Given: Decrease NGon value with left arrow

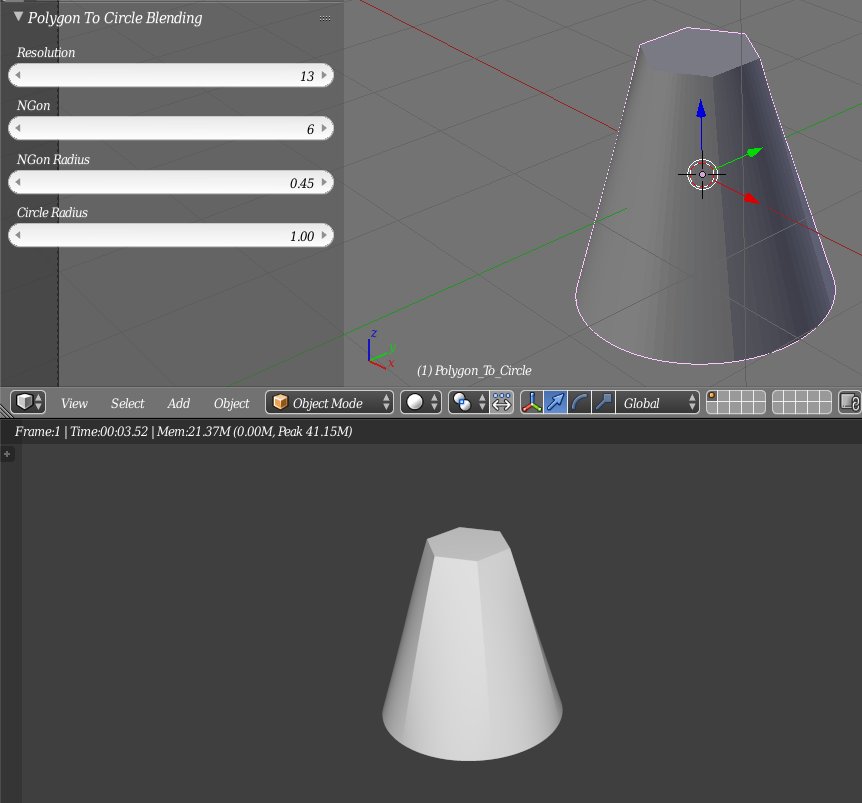Looking at the screenshot, I should (x=16, y=129).
